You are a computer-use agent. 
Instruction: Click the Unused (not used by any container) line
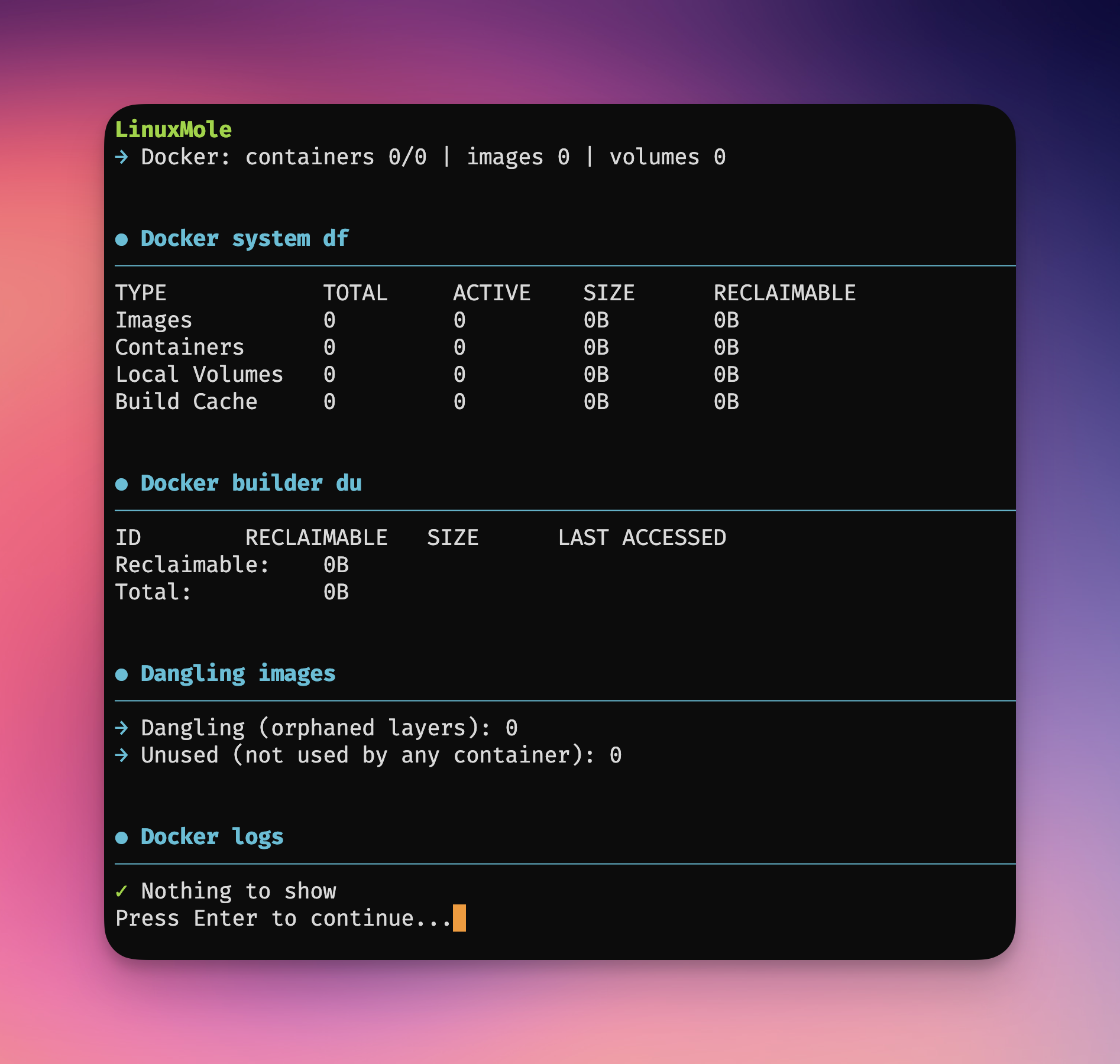pos(381,755)
